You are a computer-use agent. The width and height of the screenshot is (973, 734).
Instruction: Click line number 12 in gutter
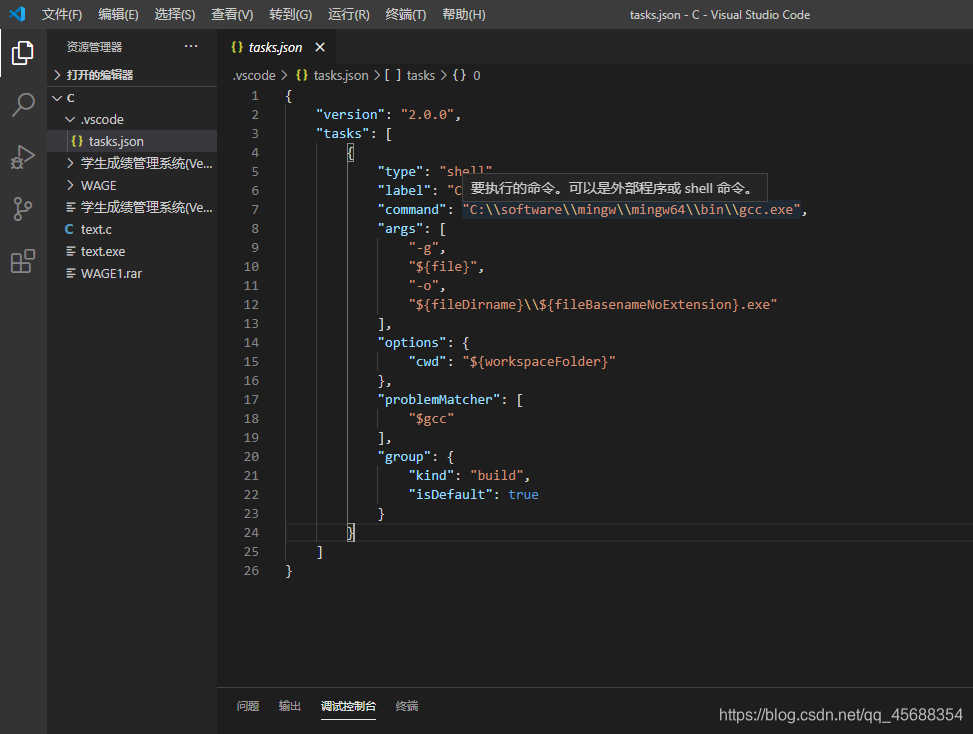251,305
